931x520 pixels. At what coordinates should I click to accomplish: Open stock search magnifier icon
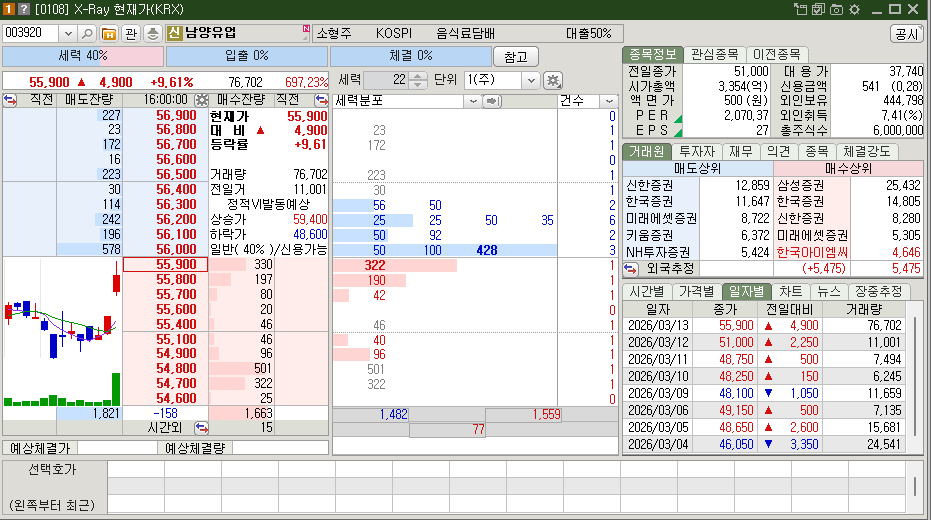coord(87,33)
